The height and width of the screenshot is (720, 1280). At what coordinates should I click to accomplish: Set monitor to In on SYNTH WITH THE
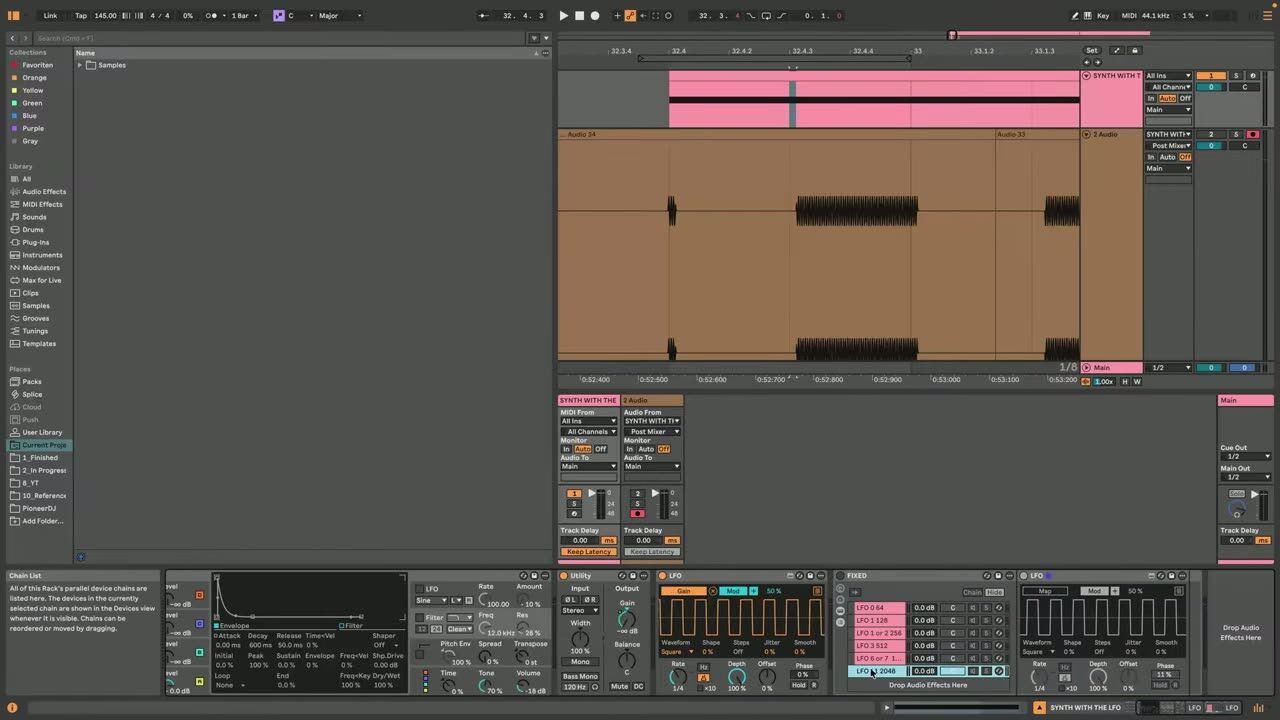[566, 449]
